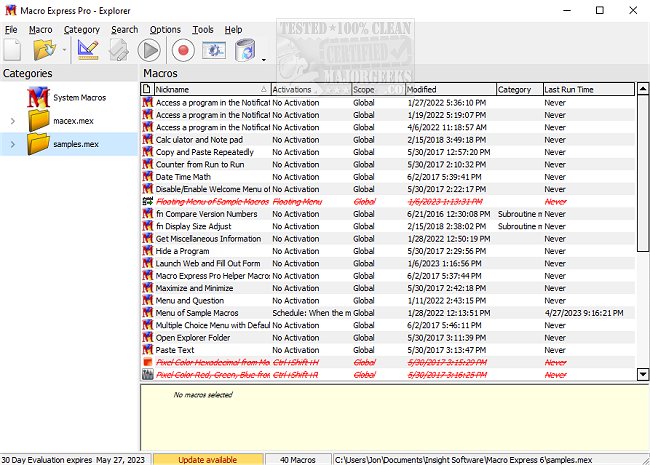650x465 pixels.
Task: Click orange icon of Pixel Color Hexadecimal macro
Action: tap(148, 362)
